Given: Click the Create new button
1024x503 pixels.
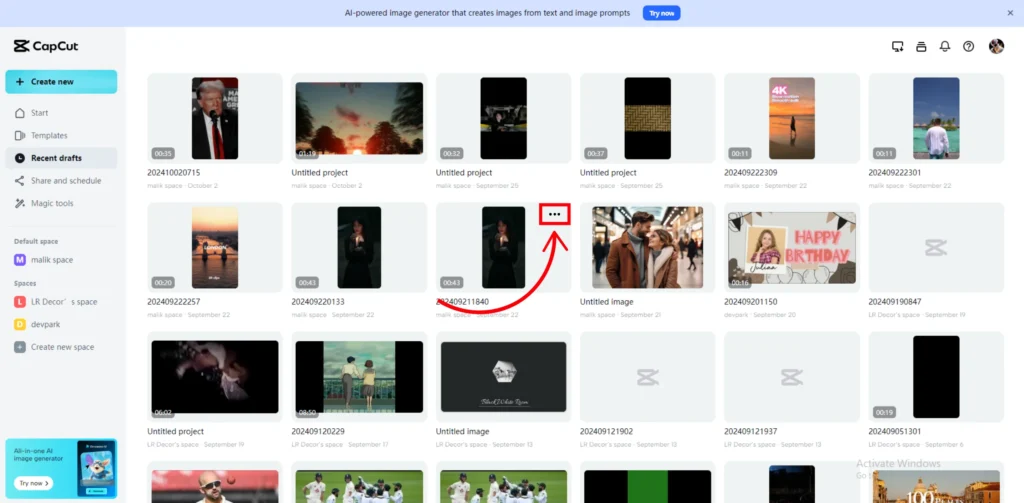Looking at the screenshot, I should 61,82.
